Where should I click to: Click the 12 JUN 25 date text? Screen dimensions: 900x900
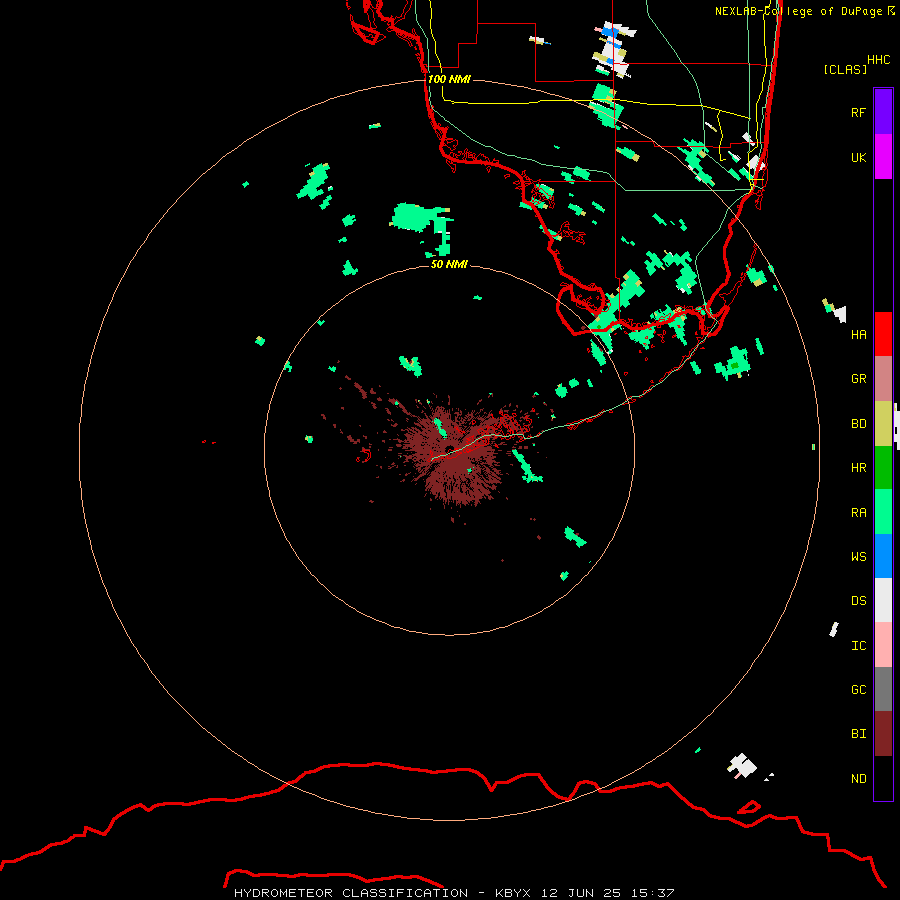583,893
